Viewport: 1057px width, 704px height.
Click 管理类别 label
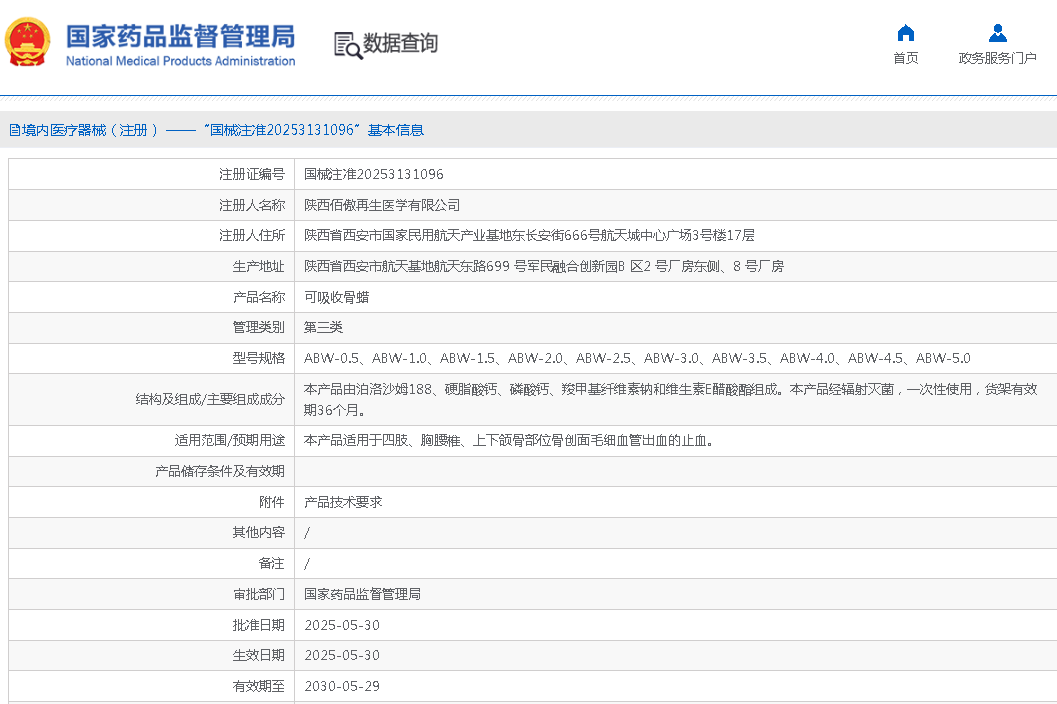(258, 328)
